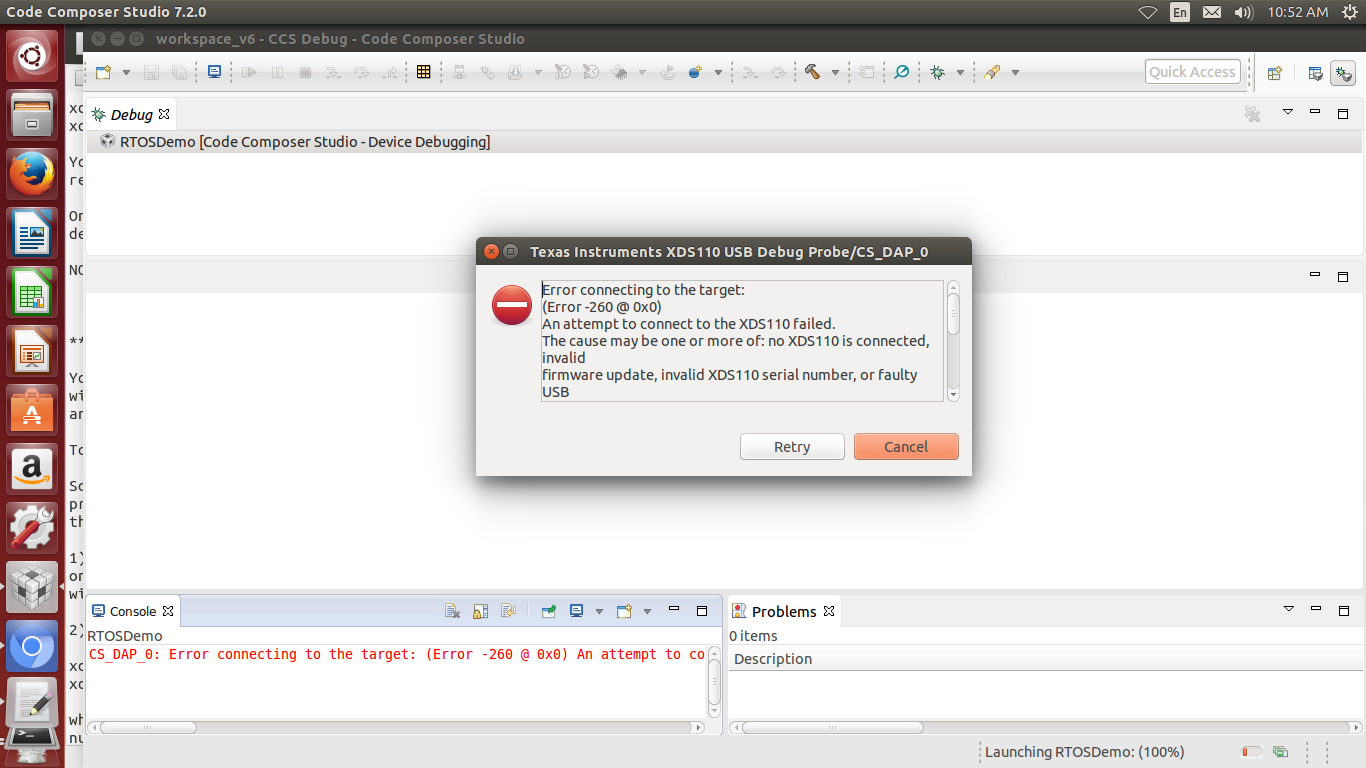Click the Save All toolbar icon
1366x768 pixels.
[180, 72]
